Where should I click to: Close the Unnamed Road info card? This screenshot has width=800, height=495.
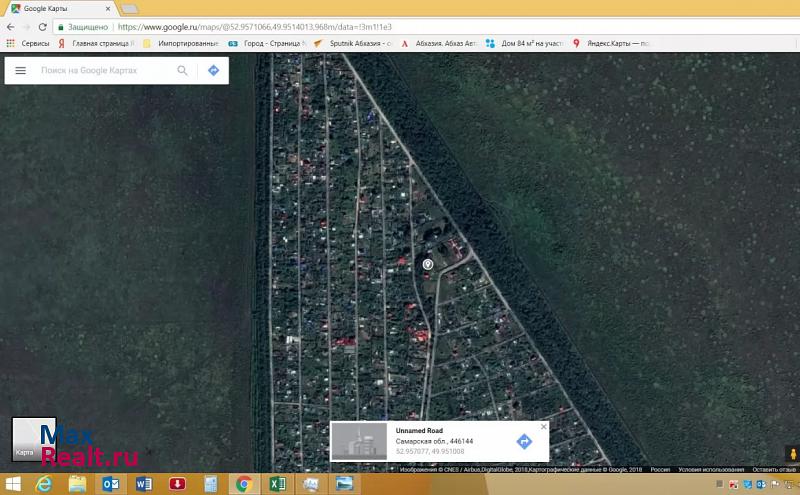[544, 427]
